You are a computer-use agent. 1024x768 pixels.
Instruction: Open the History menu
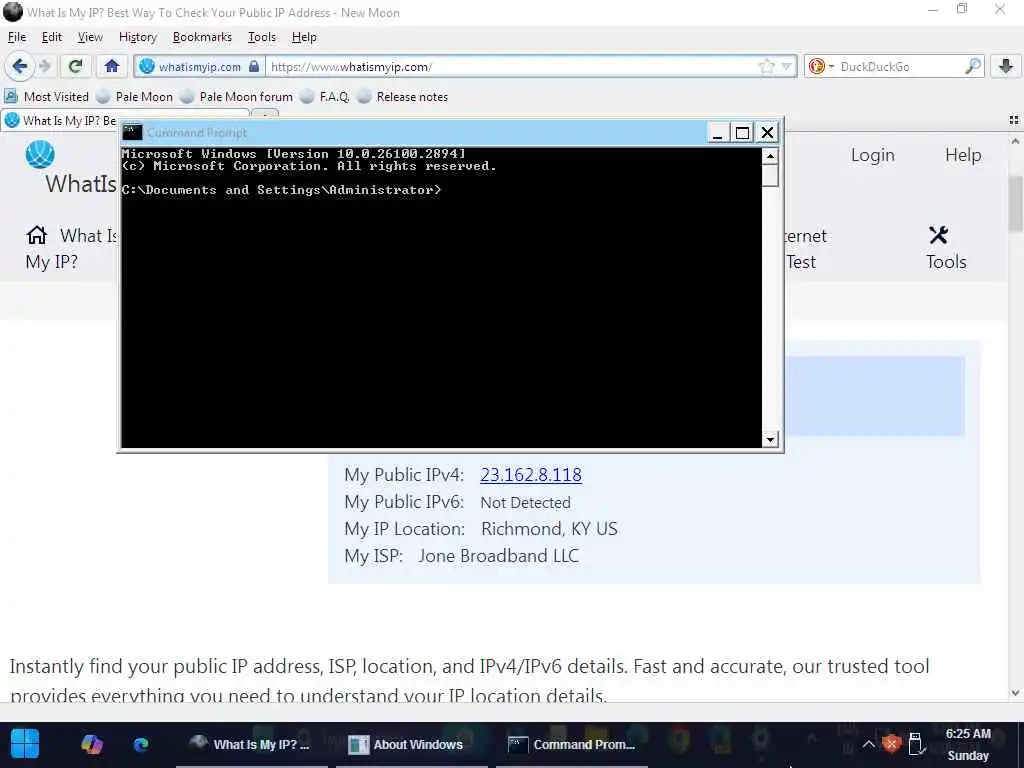point(138,37)
